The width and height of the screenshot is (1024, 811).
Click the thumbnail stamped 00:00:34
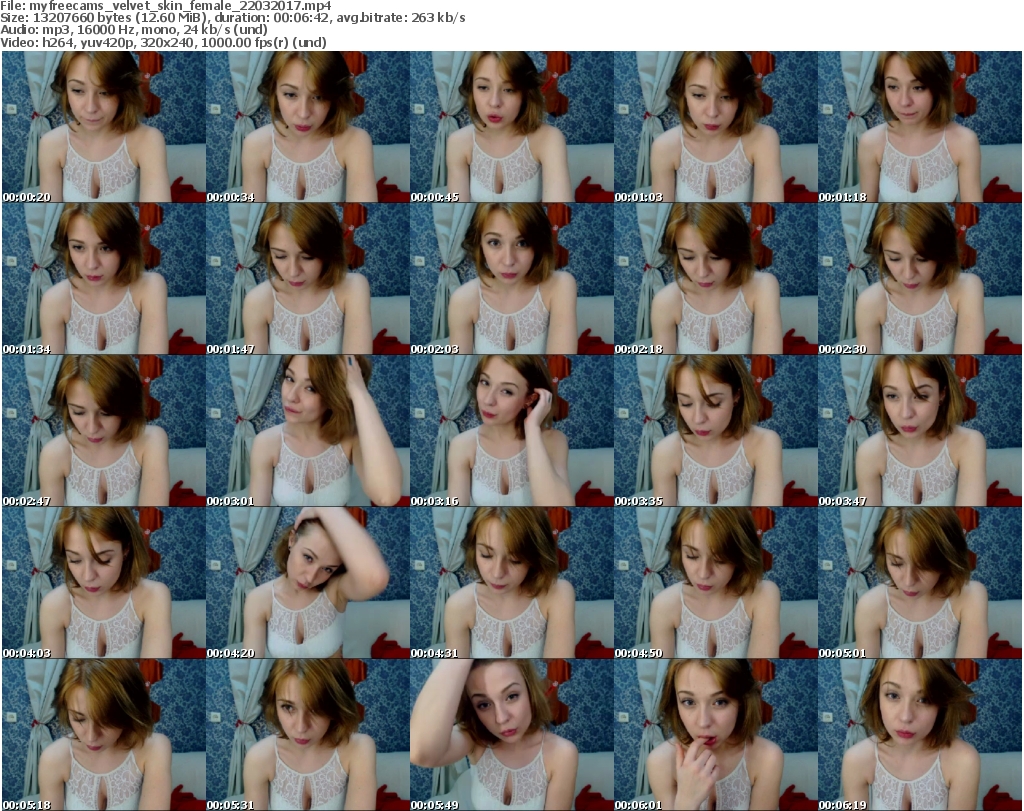308,127
